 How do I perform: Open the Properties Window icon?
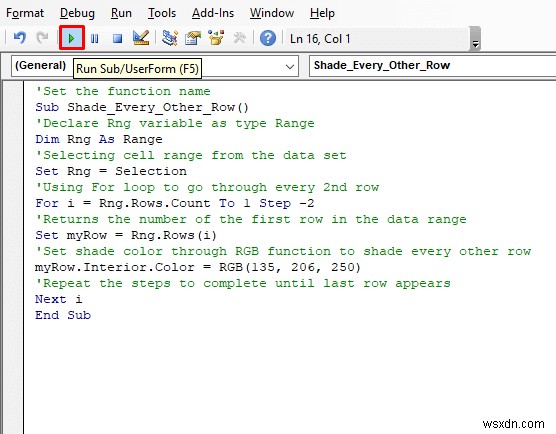tap(193, 38)
